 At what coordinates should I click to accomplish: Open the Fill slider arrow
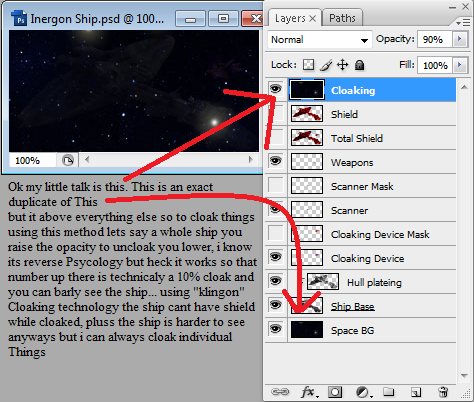pos(460,65)
